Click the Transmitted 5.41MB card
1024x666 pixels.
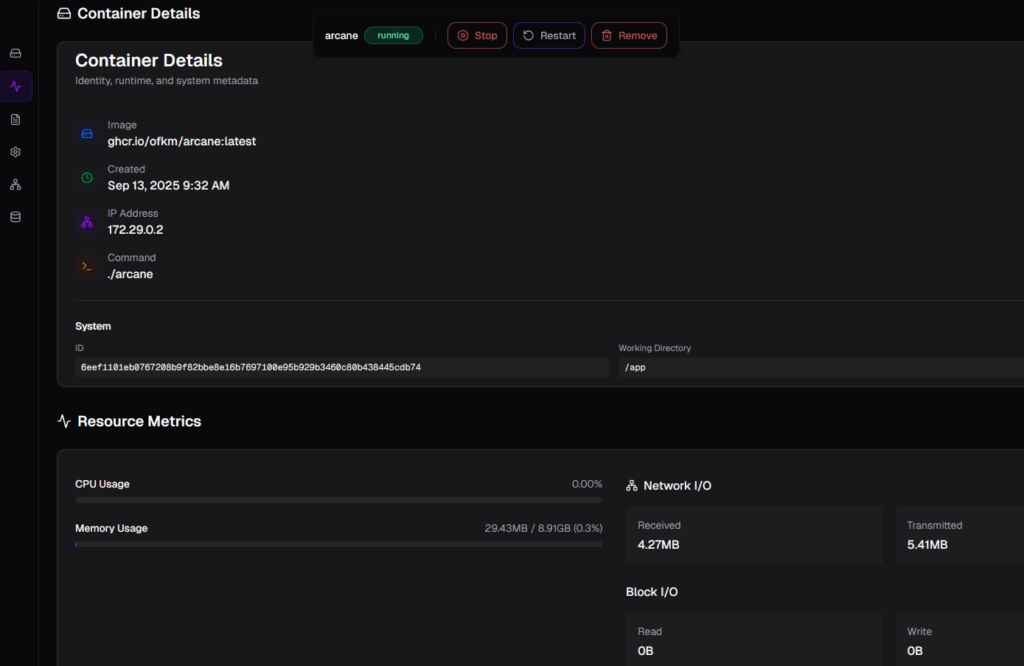(960, 535)
